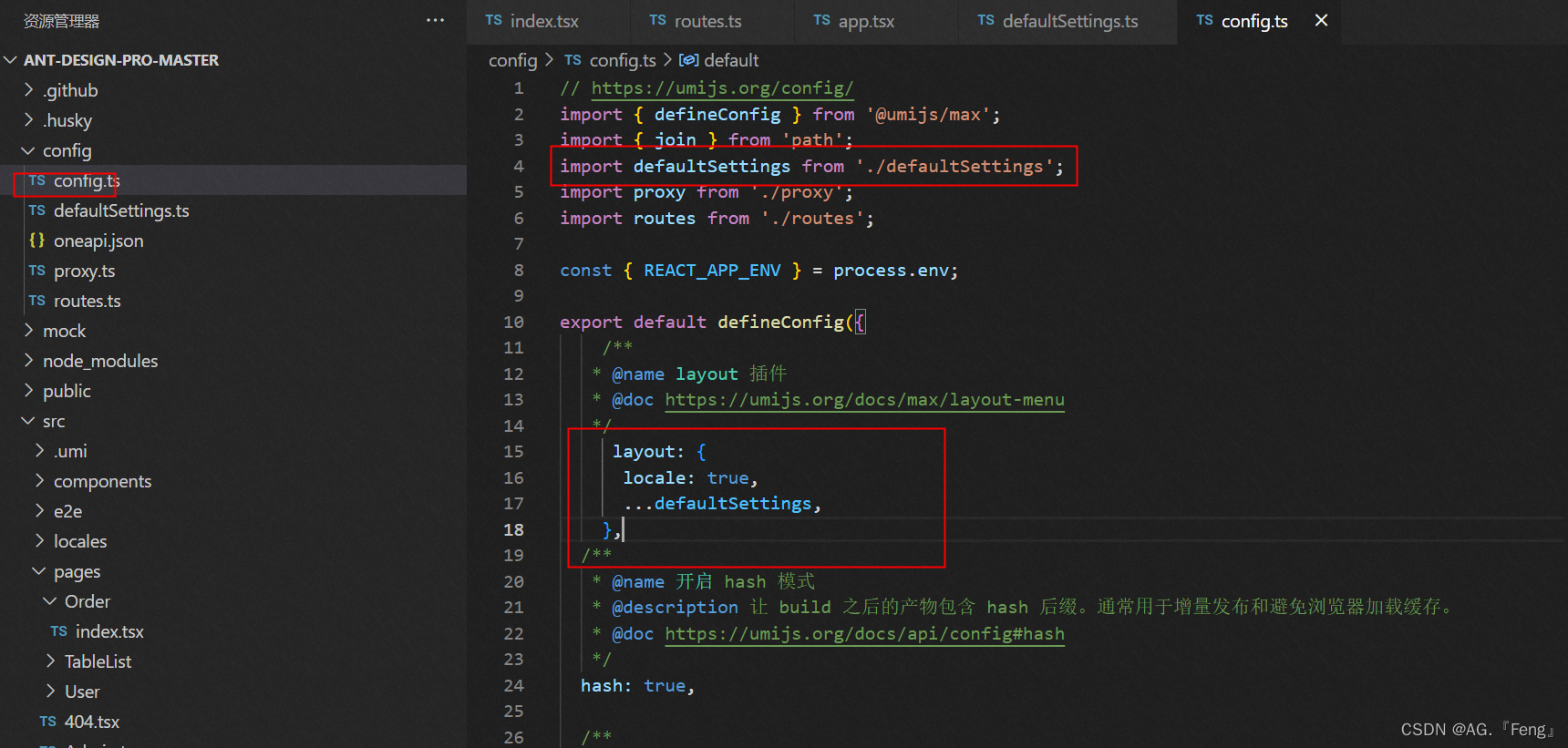Click line number 10 in the gutter

click(513, 323)
